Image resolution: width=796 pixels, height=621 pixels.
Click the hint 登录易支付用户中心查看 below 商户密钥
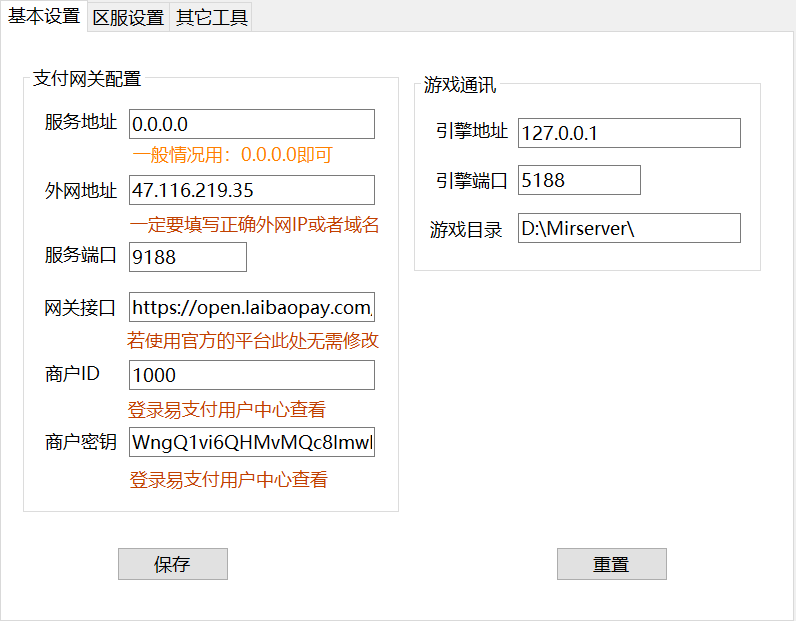(x=228, y=479)
